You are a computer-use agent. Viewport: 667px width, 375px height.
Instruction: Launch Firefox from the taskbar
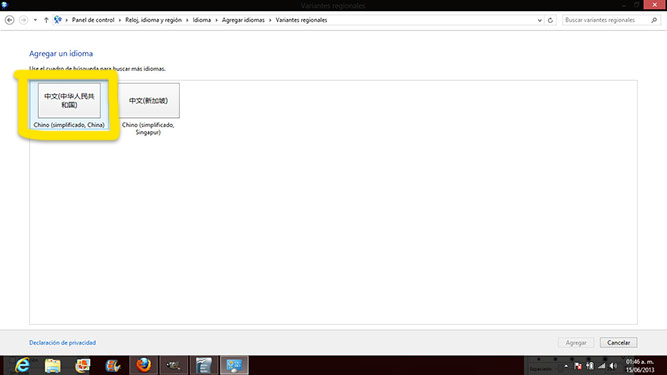point(143,365)
